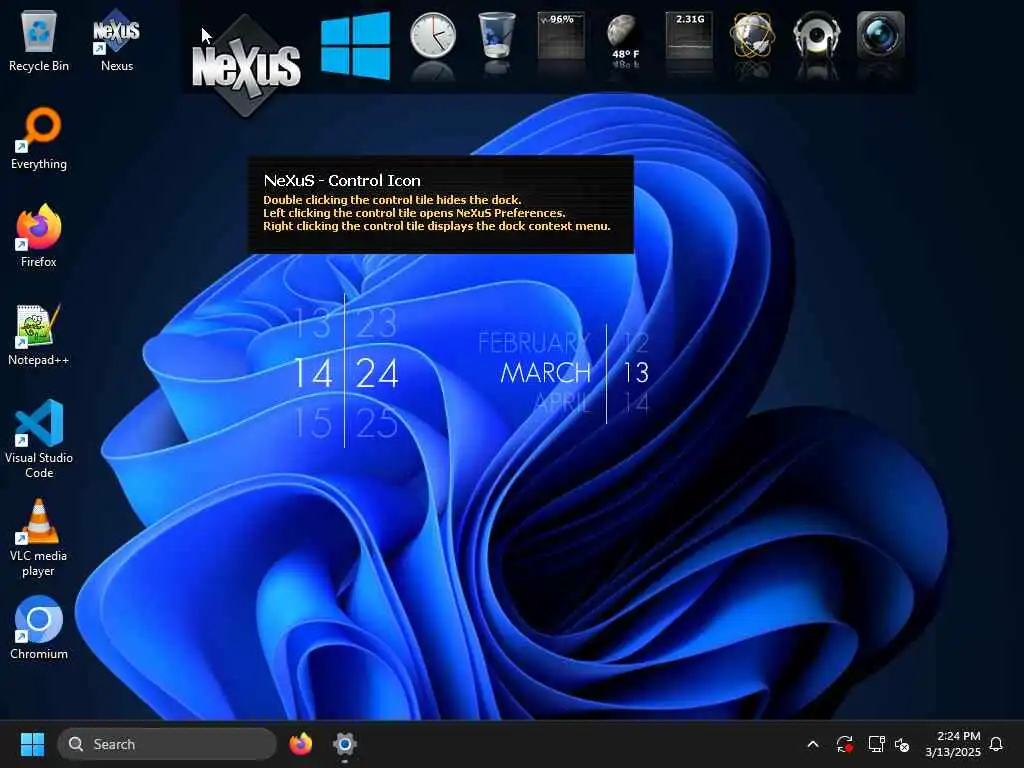Click the sync status tray icon
The height and width of the screenshot is (768, 1024).
(844, 744)
